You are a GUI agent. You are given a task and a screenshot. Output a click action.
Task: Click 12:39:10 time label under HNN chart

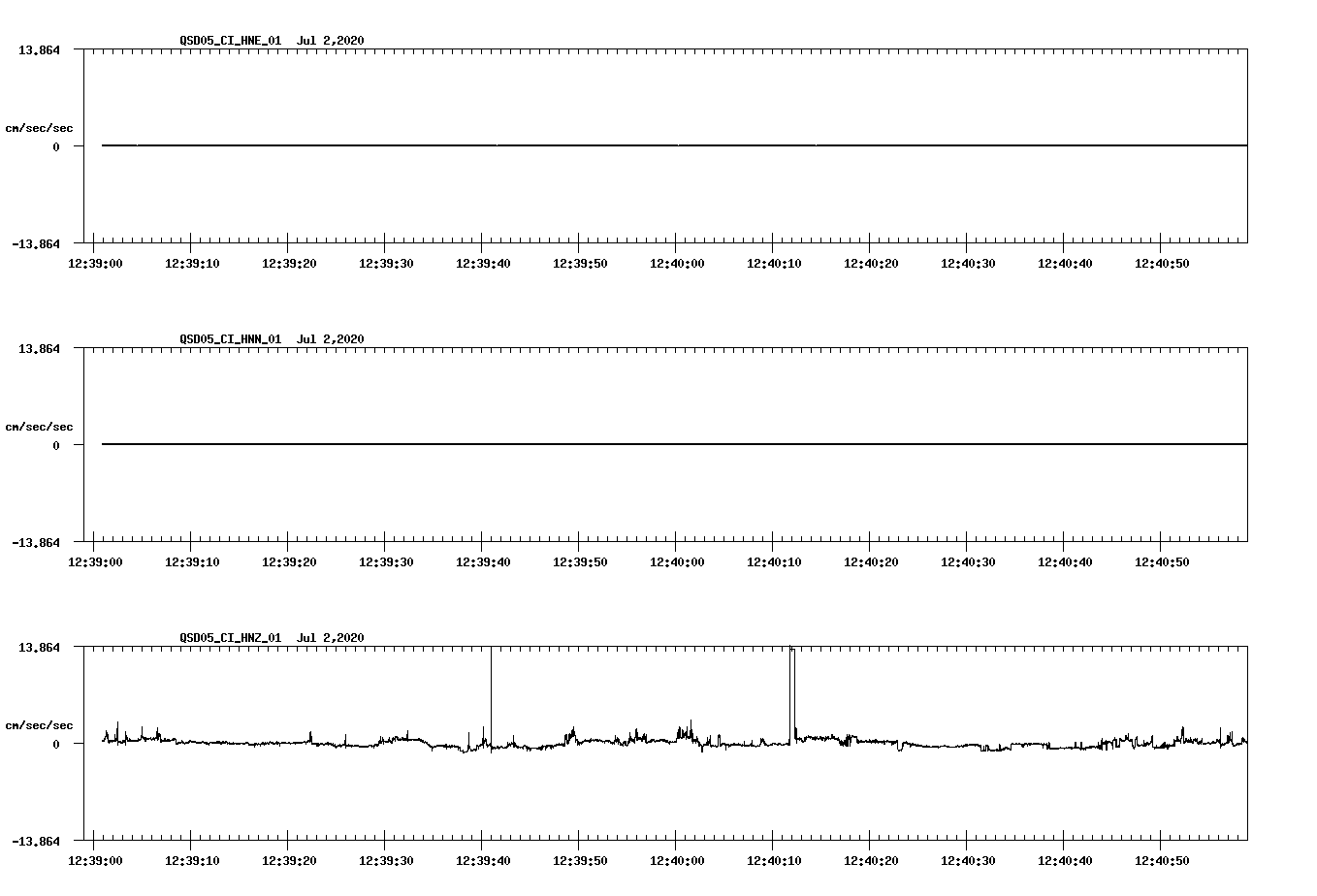(192, 561)
